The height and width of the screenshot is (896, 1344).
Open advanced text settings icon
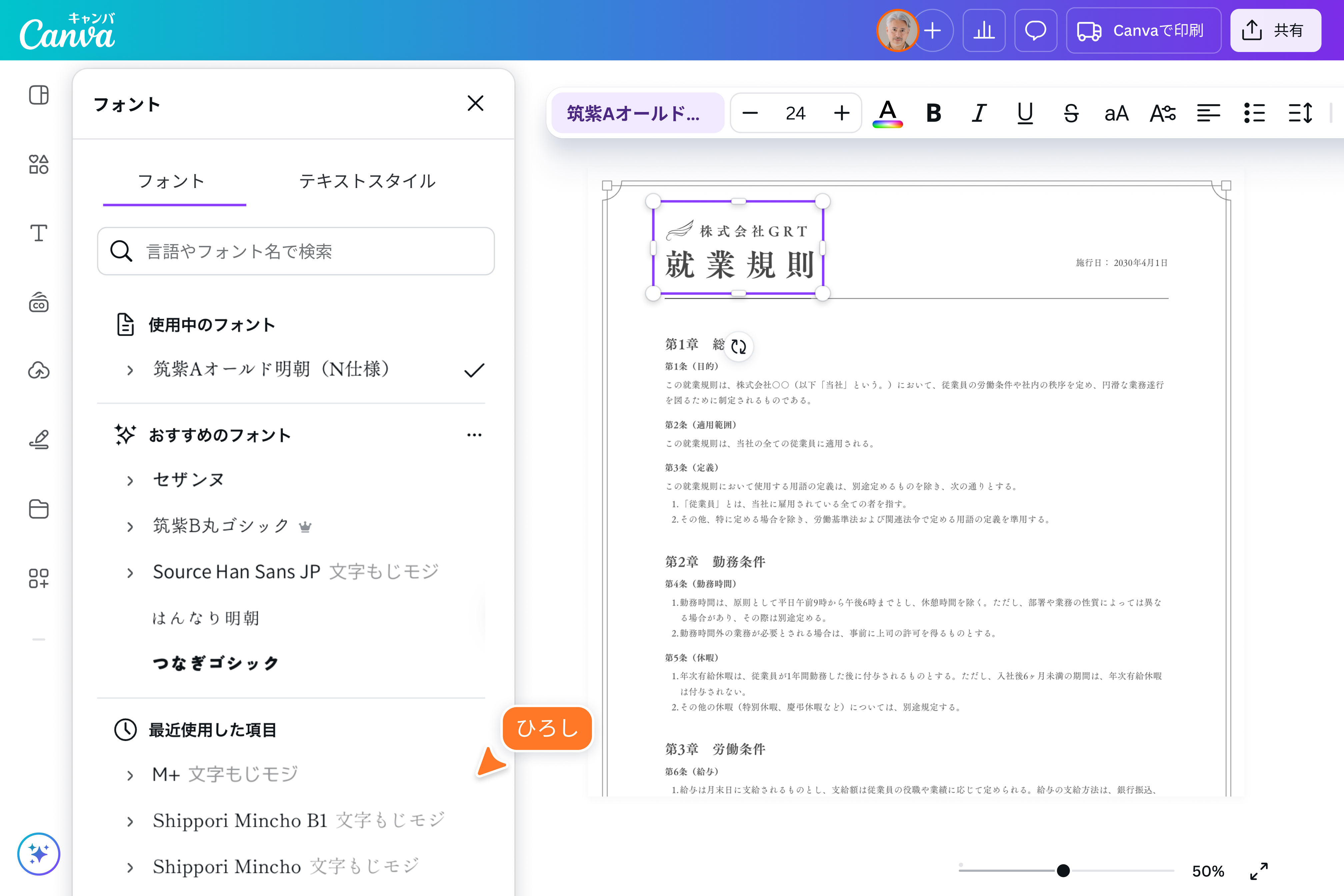click(1162, 113)
